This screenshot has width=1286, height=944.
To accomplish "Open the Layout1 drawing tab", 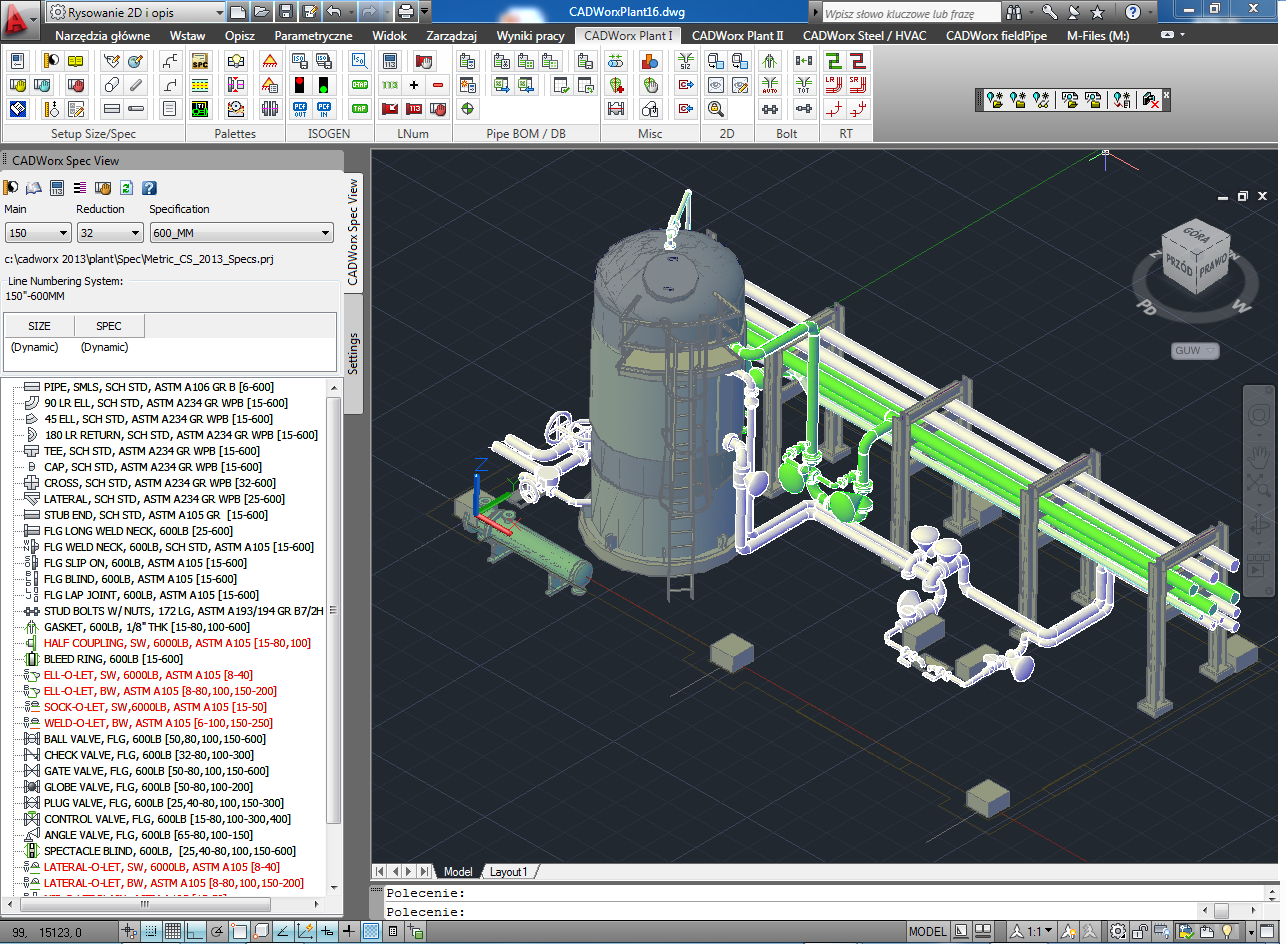I will click(x=508, y=872).
